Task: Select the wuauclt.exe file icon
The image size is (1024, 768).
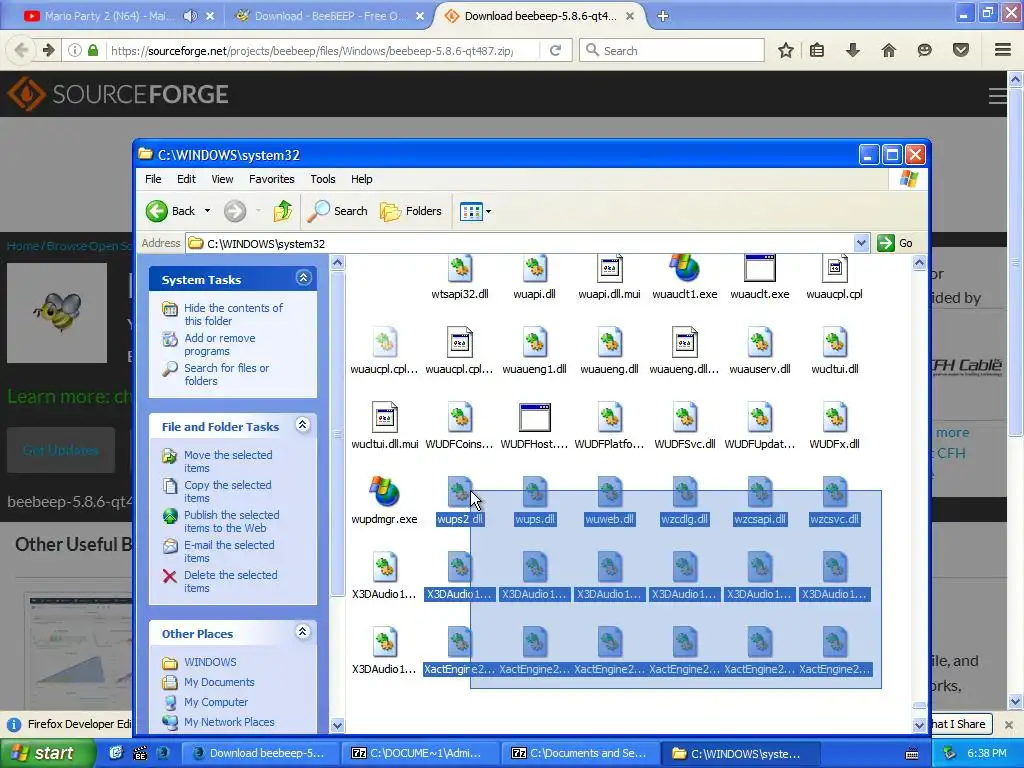Action: pyautogui.click(x=760, y=268)
